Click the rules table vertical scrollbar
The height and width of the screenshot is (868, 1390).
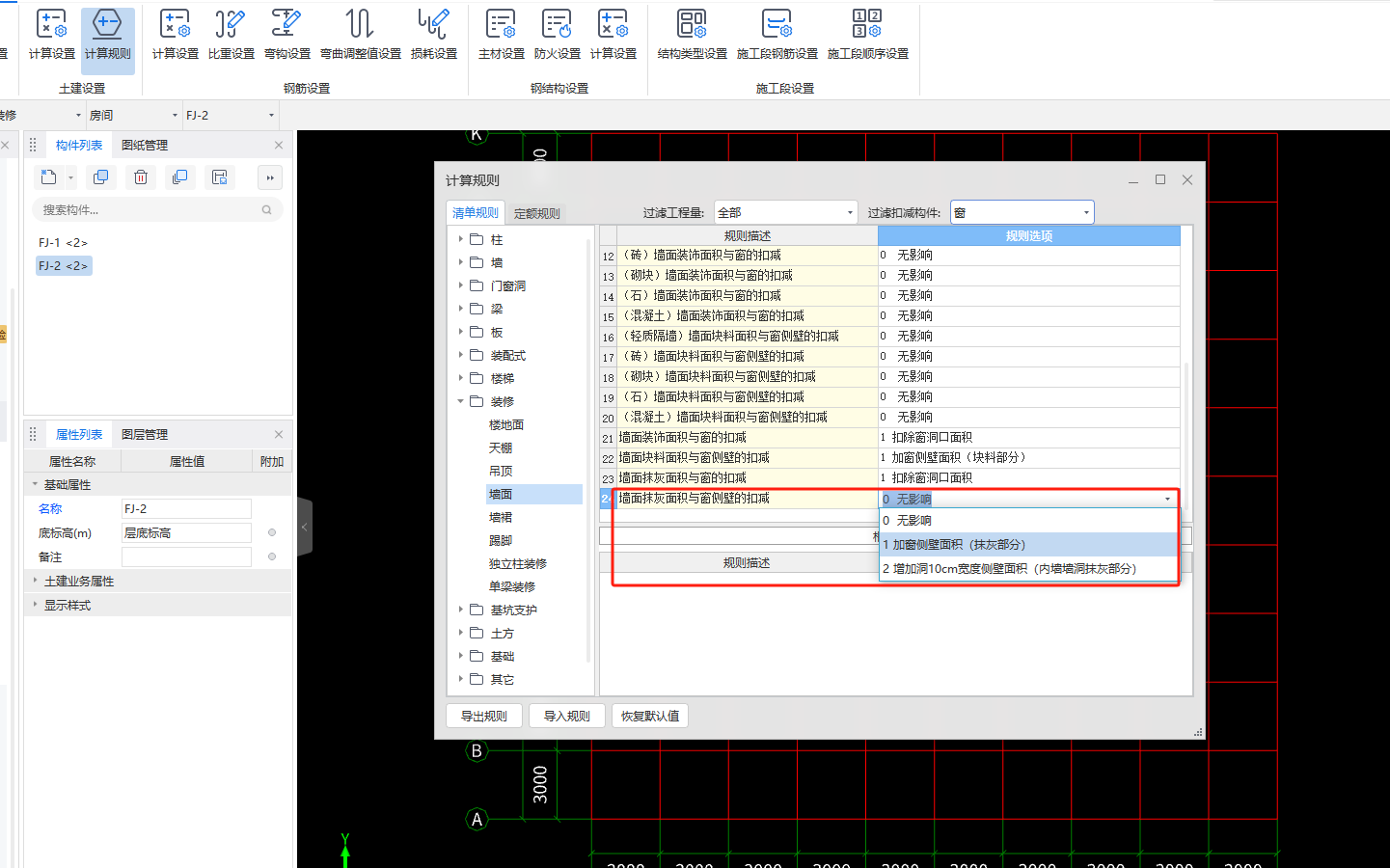(1186, 436)
